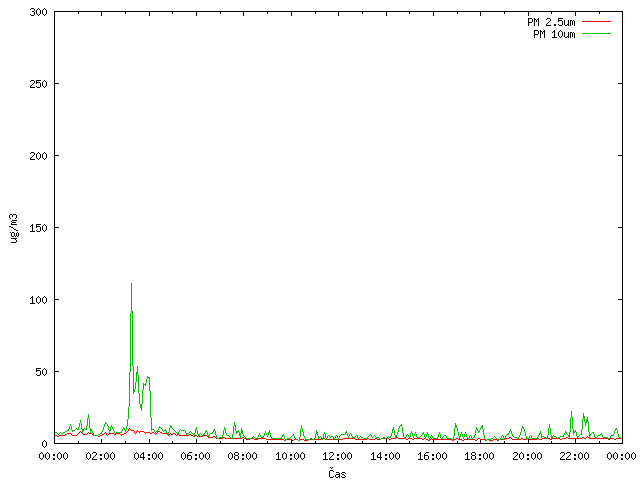Click the y-axis value 100

[38, 300]
